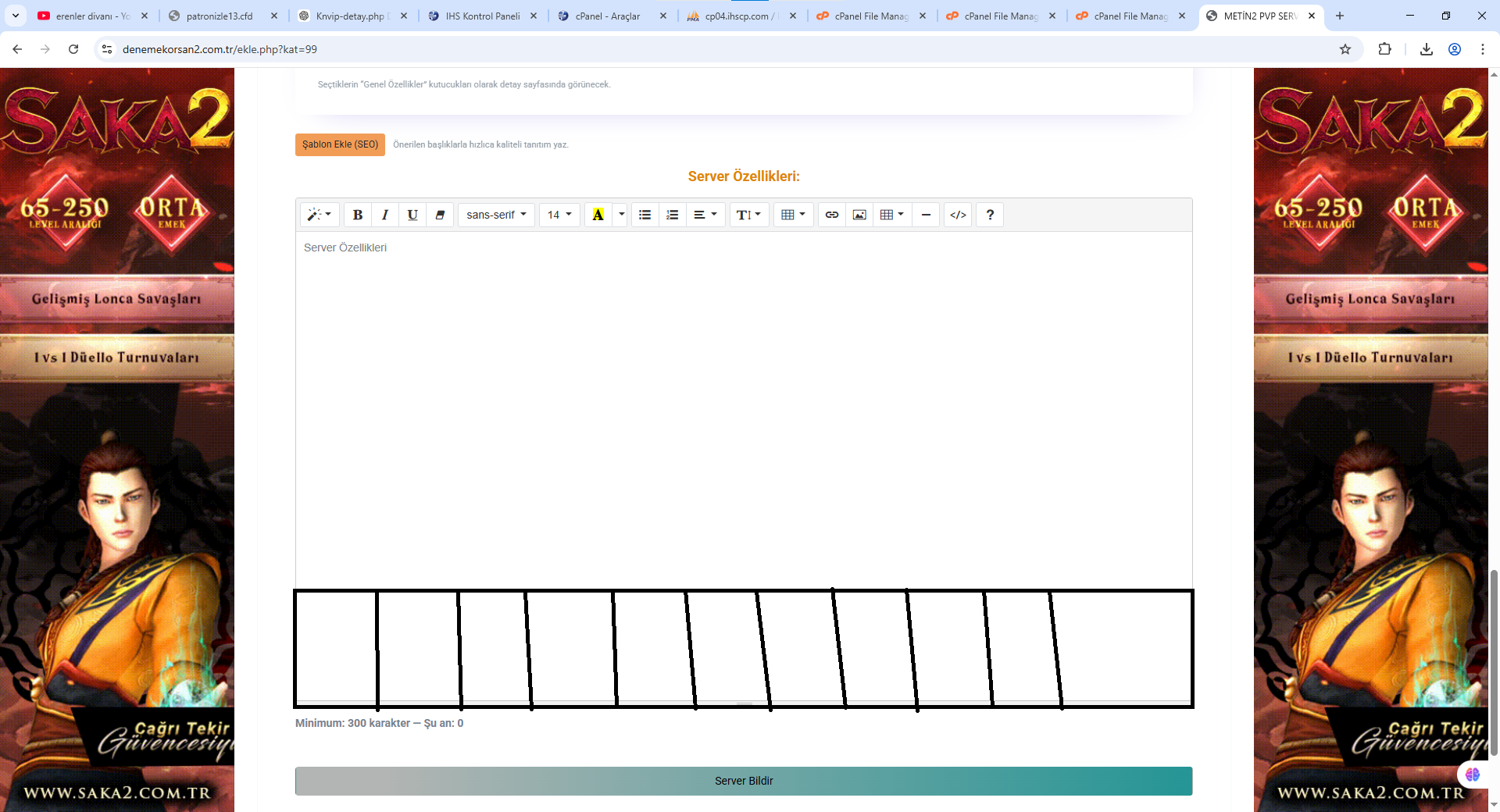The image size is (1500, 812).
Task: Open the editor help question mark
Action: [x=990, y=215]
